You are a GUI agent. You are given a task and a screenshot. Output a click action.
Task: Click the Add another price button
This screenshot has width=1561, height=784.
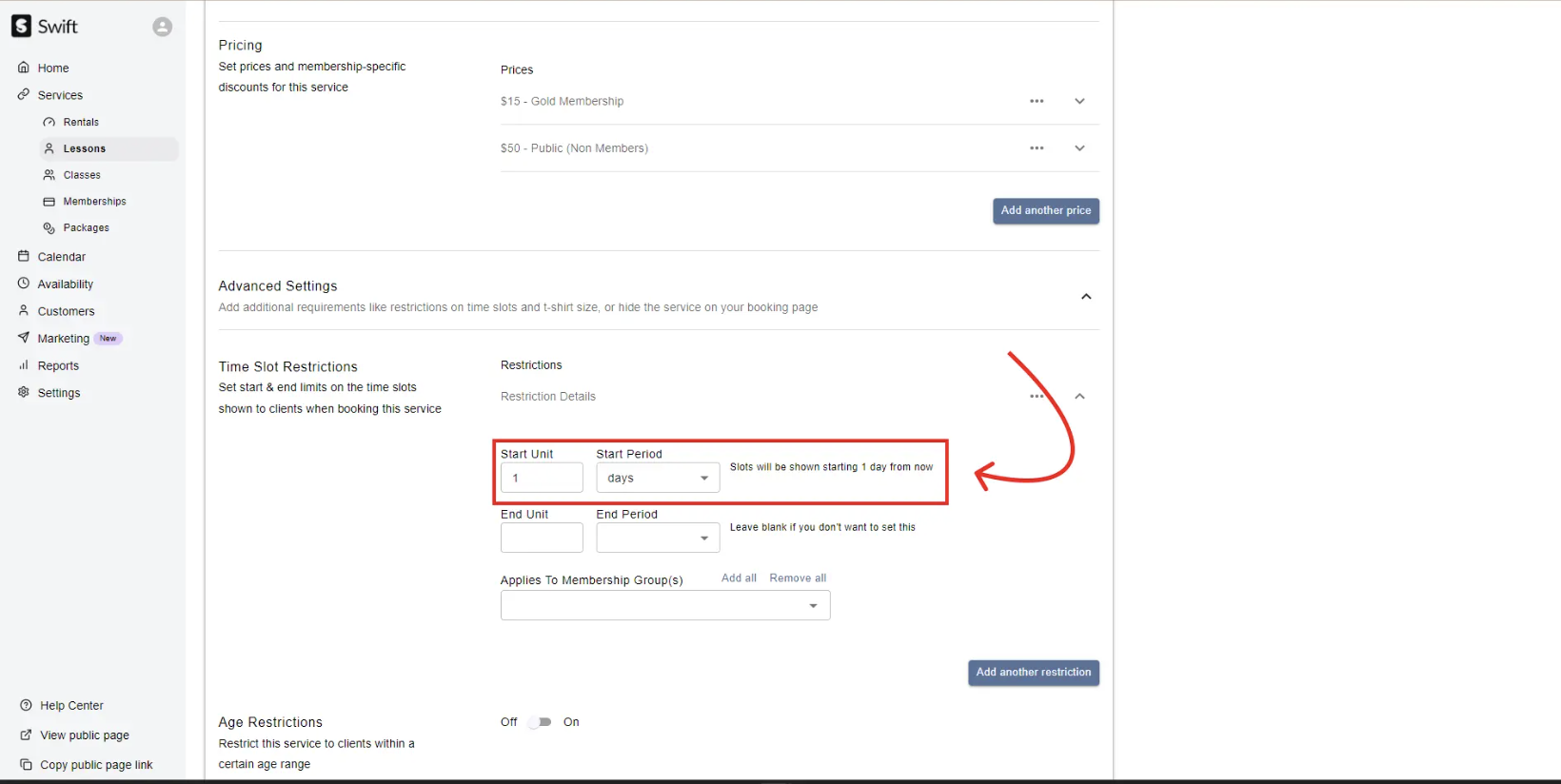pyautogui.click(x=1046, y=211)
